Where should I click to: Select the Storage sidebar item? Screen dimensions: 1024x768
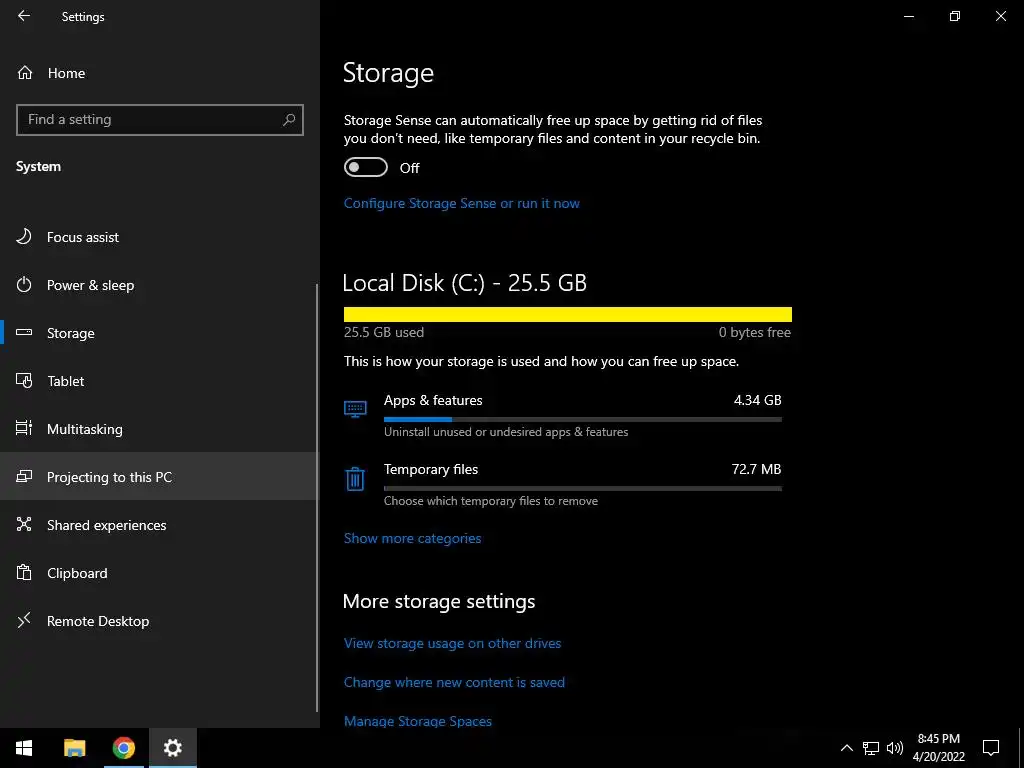click(70, 333)
